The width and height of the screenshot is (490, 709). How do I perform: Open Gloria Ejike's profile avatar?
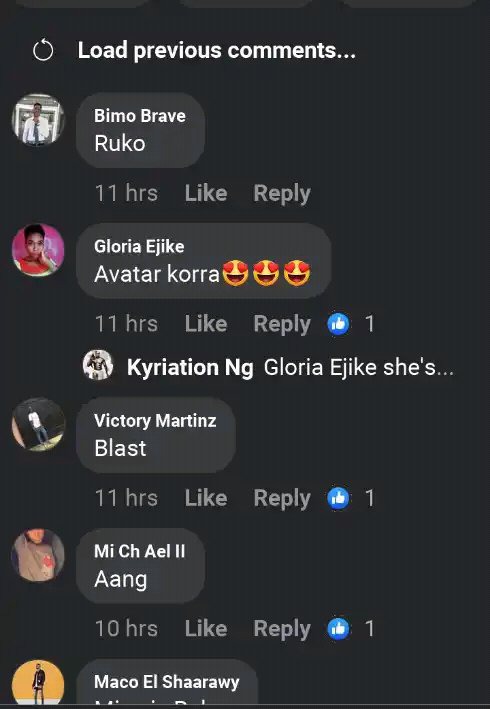[x=38, y=250]
